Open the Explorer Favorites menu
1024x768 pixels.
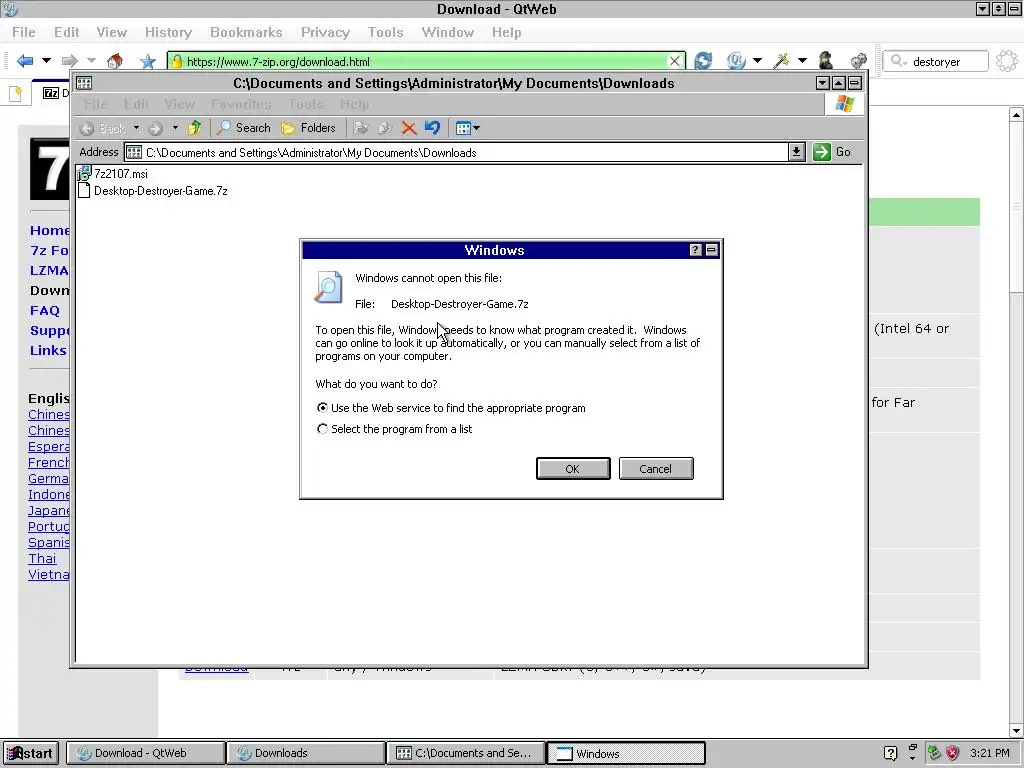(241, 104)
